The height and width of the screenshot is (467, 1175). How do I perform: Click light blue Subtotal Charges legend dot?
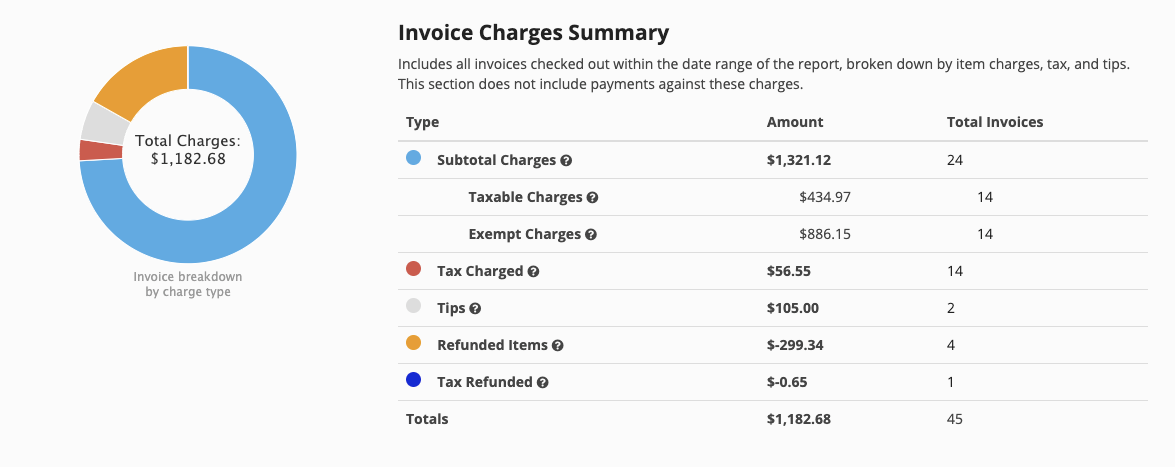pos(414,158)
